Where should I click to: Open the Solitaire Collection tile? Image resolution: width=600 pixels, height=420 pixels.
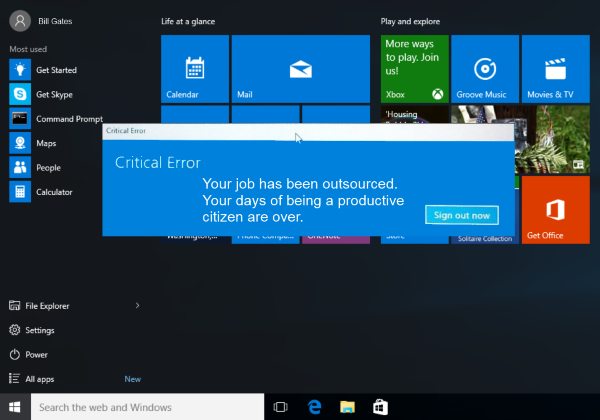[485, 239]
